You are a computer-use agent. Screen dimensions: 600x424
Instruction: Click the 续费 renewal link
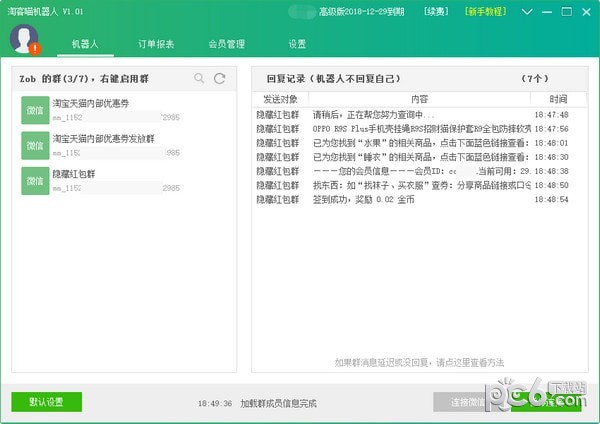click(x=436, y=12)
